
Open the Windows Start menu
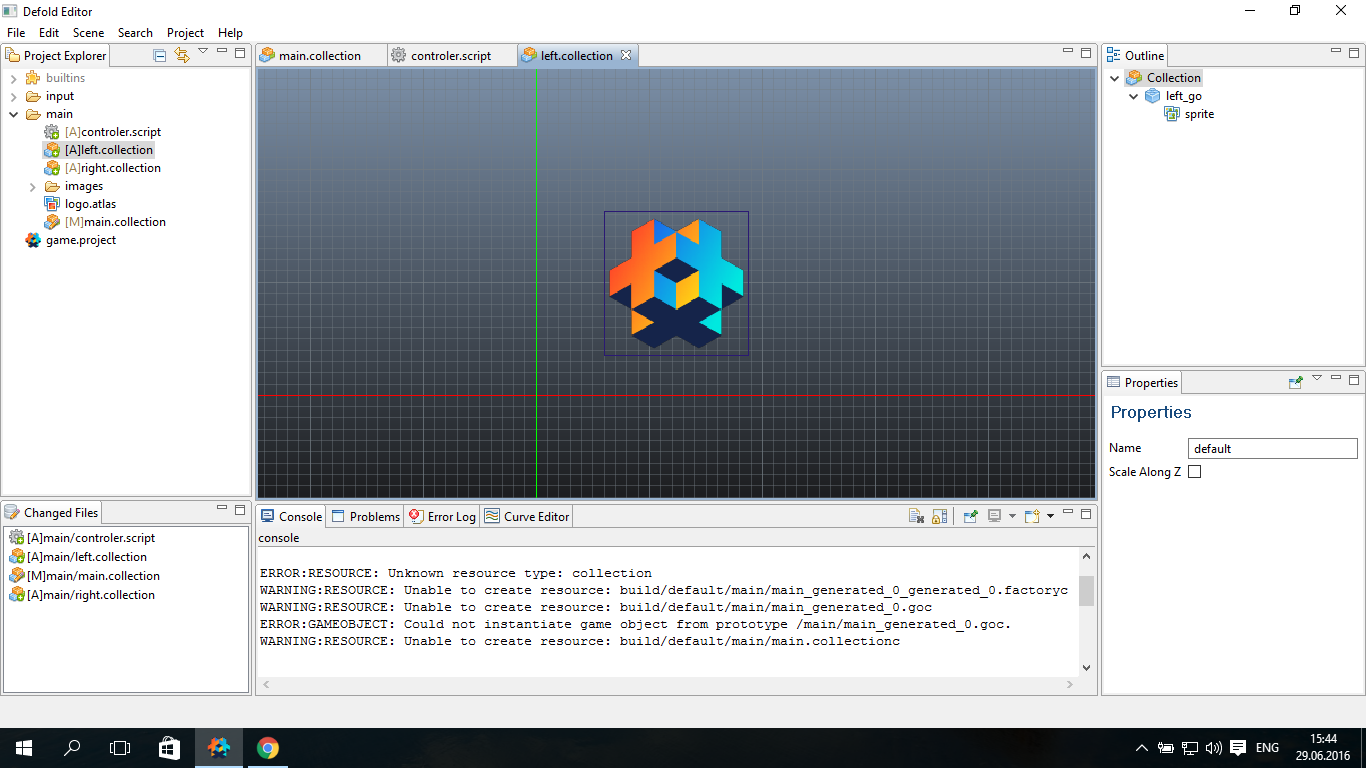(24, 747)
